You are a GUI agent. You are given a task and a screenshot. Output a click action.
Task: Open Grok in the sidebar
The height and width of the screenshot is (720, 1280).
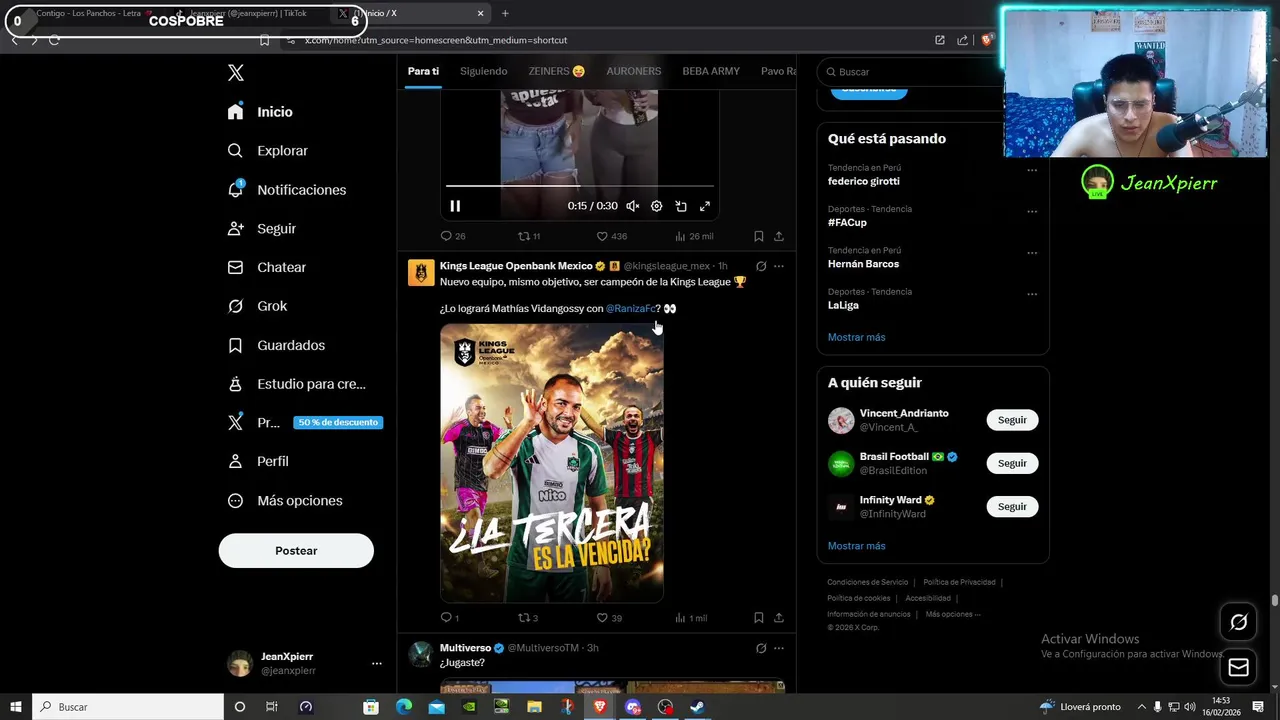click(257, 306)
